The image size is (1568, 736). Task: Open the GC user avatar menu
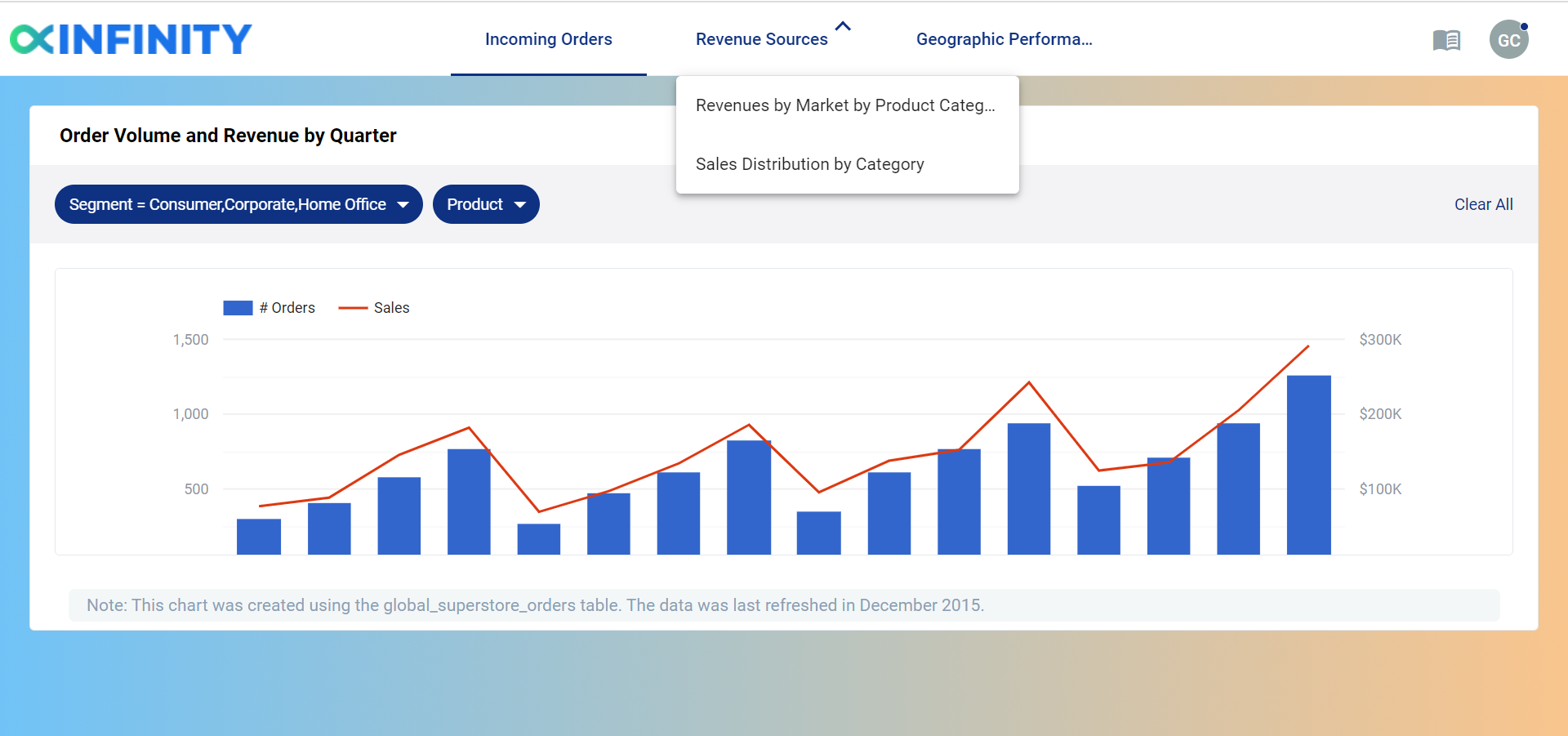1508,39
